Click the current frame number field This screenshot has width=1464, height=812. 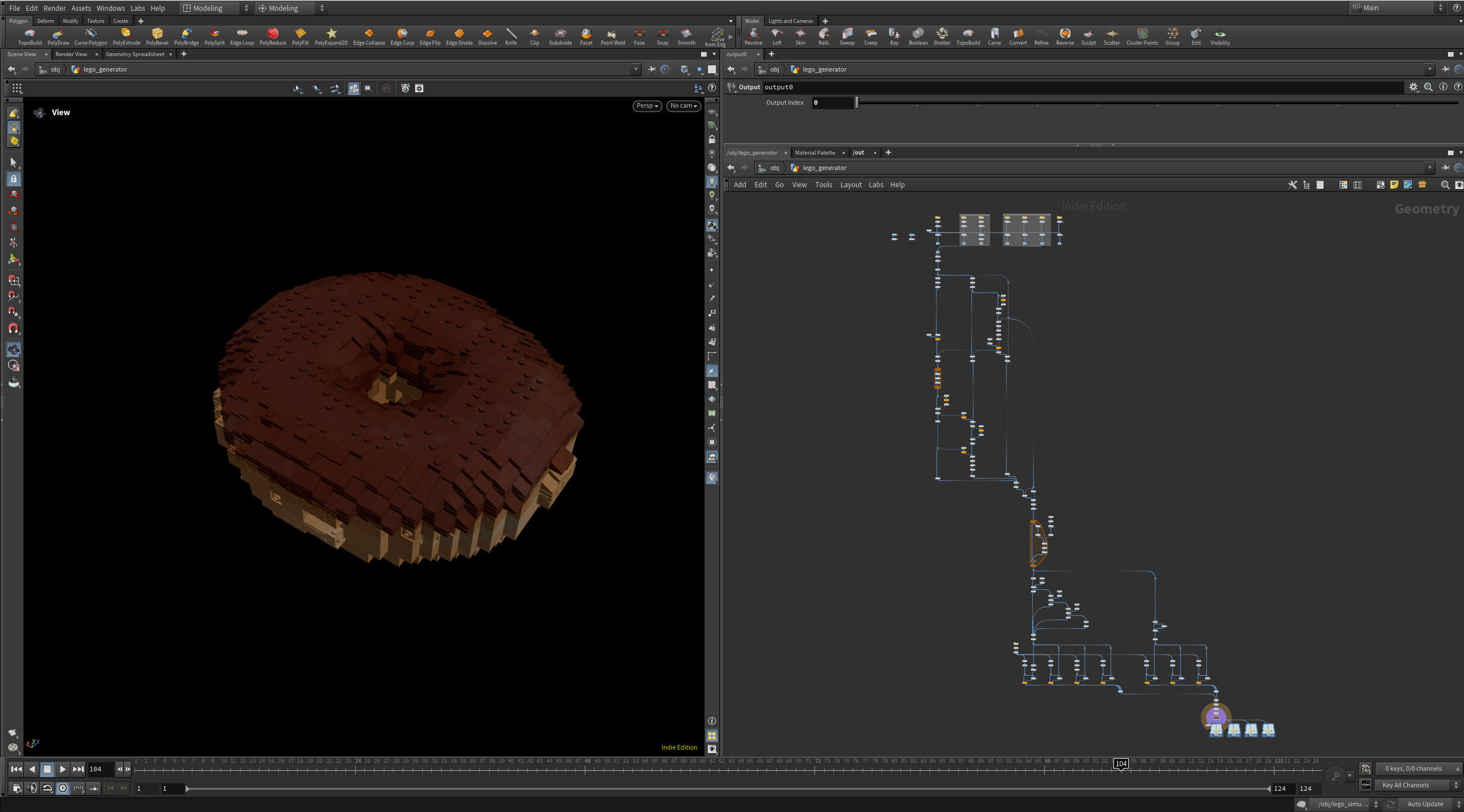point(101,769)
